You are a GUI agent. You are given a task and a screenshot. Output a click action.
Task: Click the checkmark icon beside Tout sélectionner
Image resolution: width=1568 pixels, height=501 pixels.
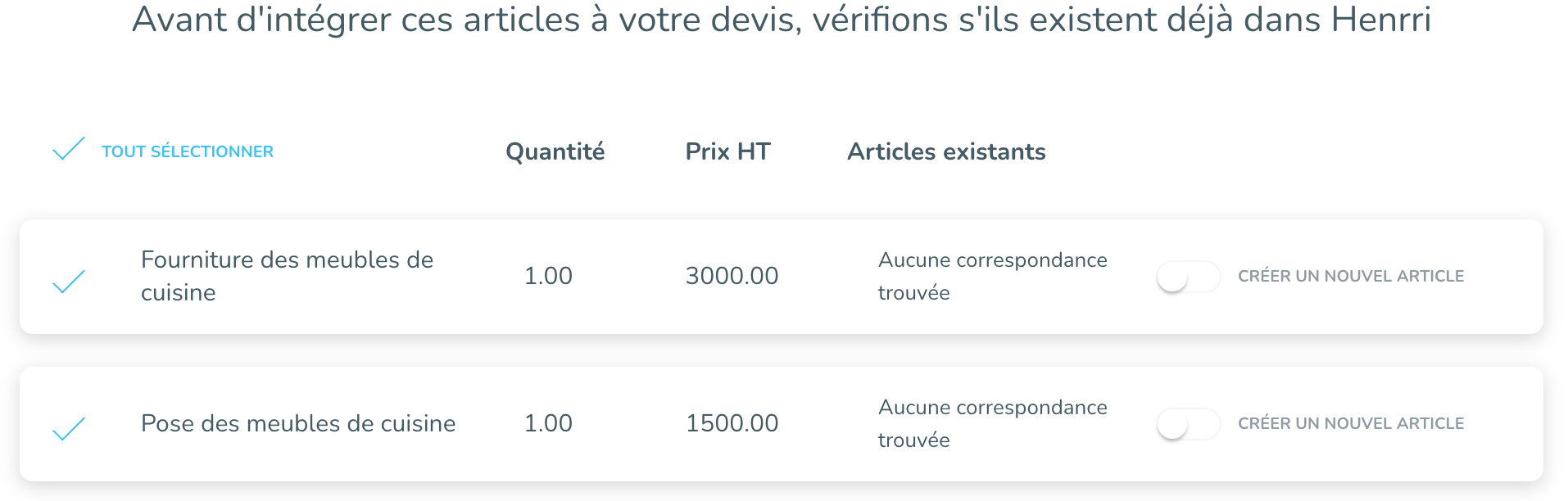click(69, 150)
